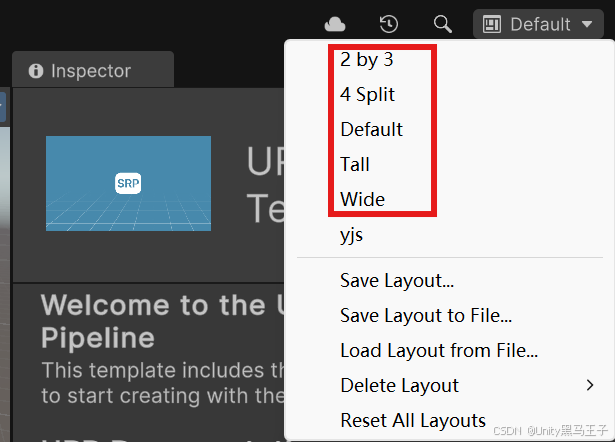Open the undo history icon
This screenshot has height=442, width=615.
pos(389,24)
